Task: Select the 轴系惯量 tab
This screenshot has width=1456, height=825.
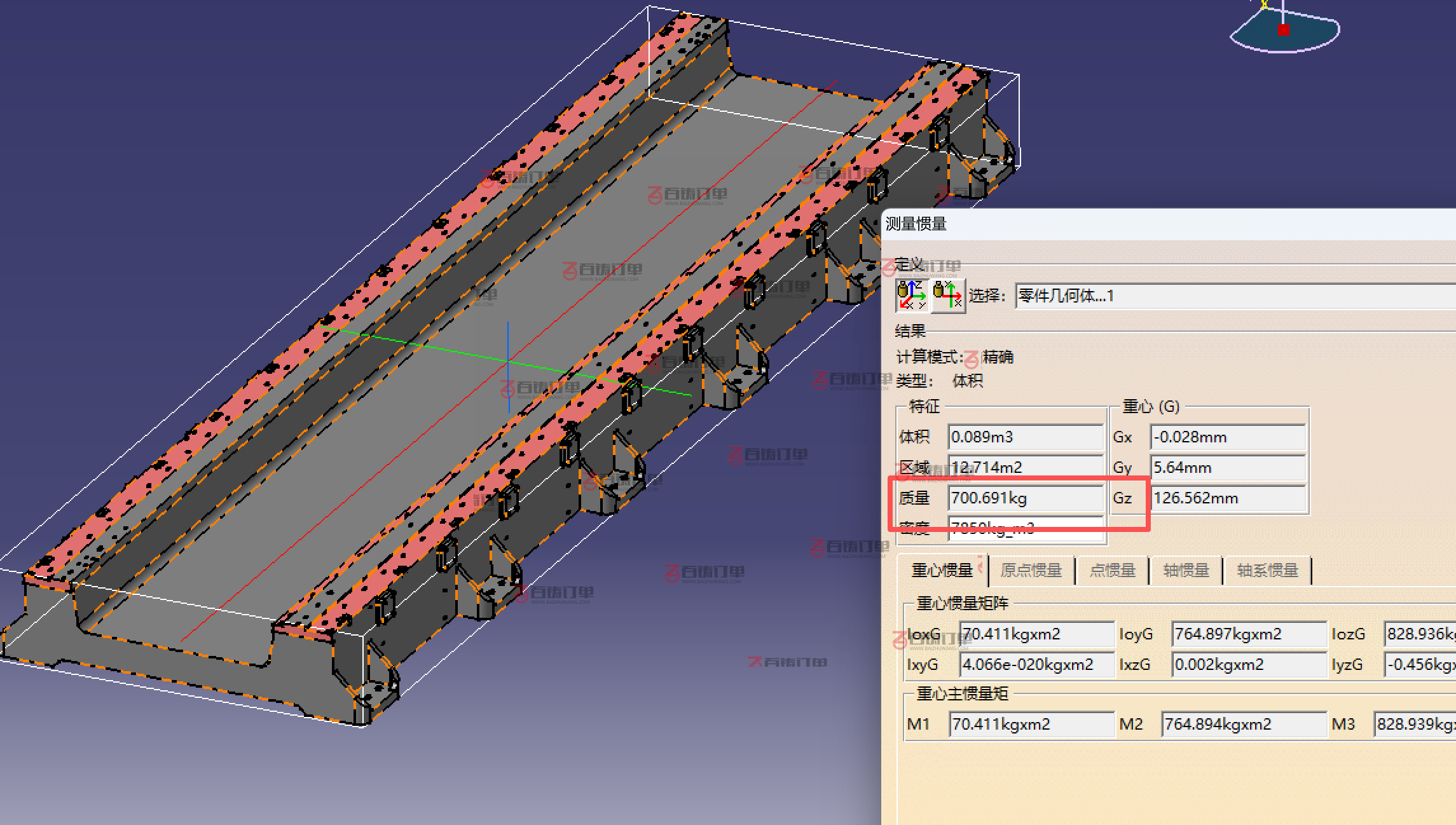Action: [1267, 571]
